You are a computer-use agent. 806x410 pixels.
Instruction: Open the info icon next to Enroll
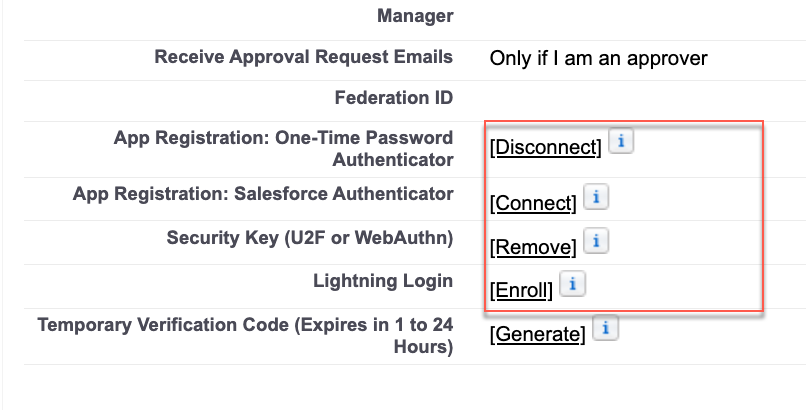pyautogui.click(x=572, y=284)
